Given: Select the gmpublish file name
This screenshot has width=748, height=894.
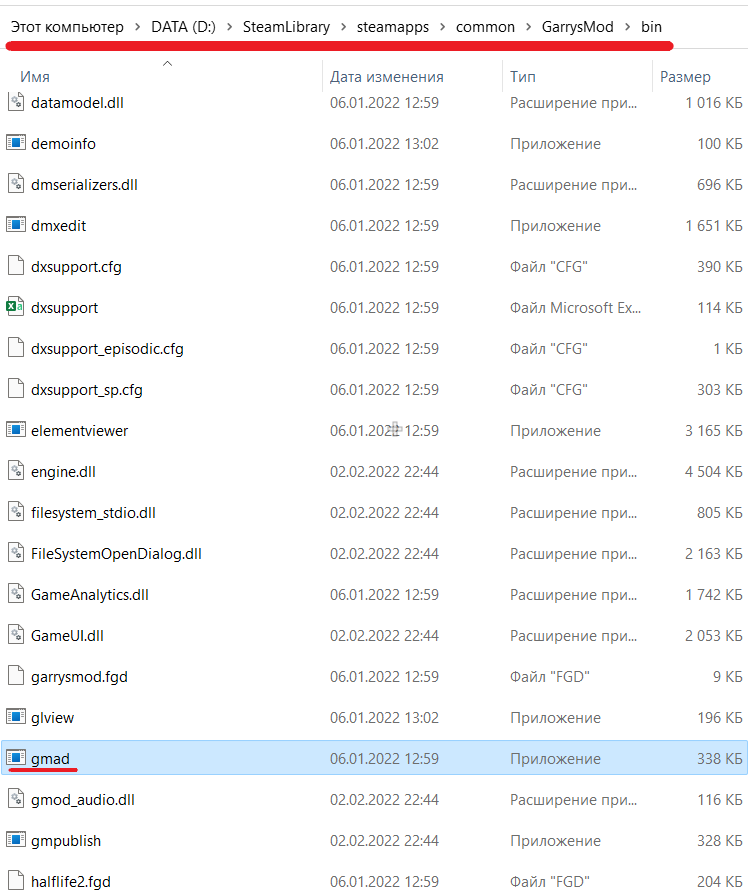Looking at the screenshot, I should [x=66, y=841].
